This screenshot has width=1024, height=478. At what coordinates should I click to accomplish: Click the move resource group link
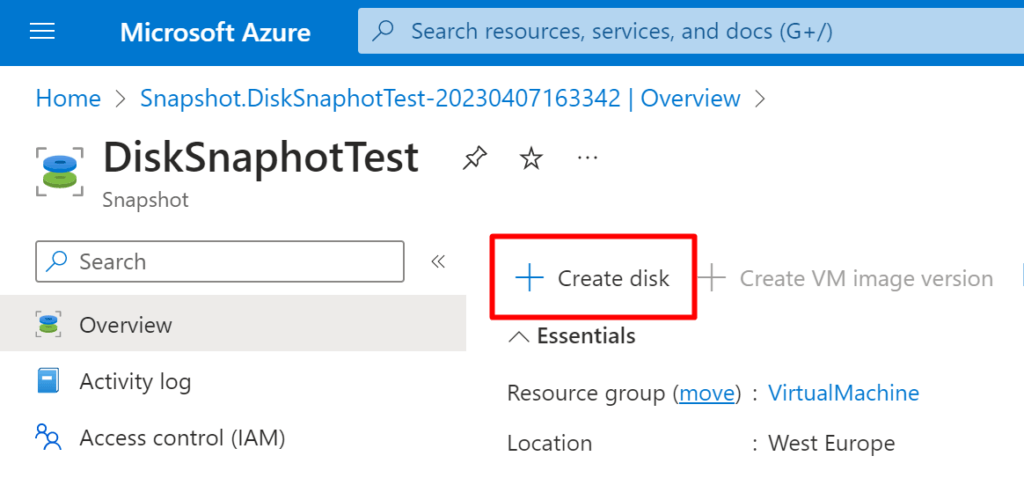click(x=707, y=393)
